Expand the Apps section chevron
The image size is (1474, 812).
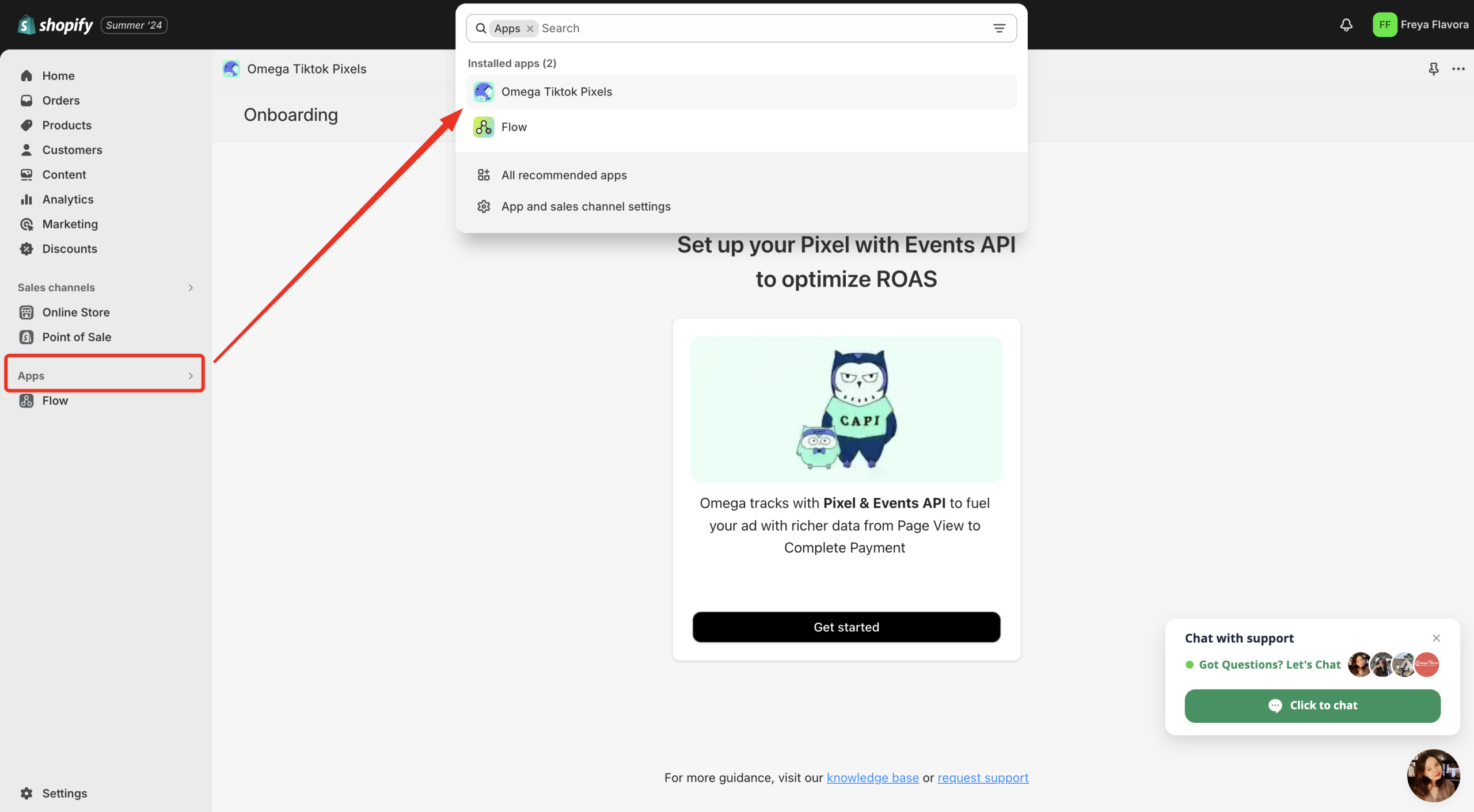click(x=191, y=376)
